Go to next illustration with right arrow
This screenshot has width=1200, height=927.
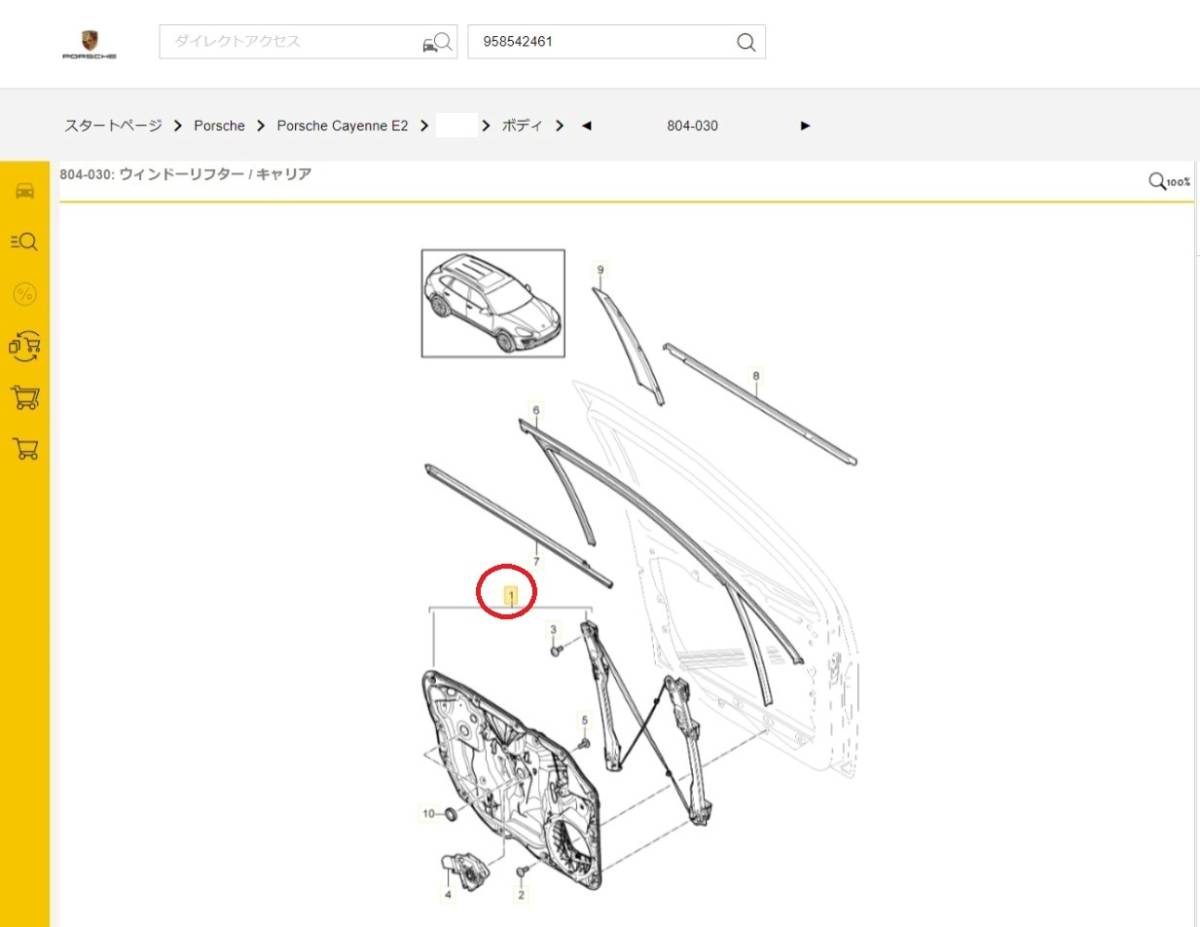(806, 126)
